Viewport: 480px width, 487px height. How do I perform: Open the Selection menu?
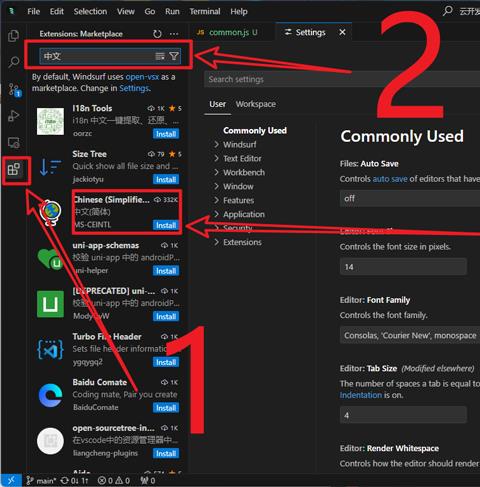pyautogui.click(x=90, y=11)
